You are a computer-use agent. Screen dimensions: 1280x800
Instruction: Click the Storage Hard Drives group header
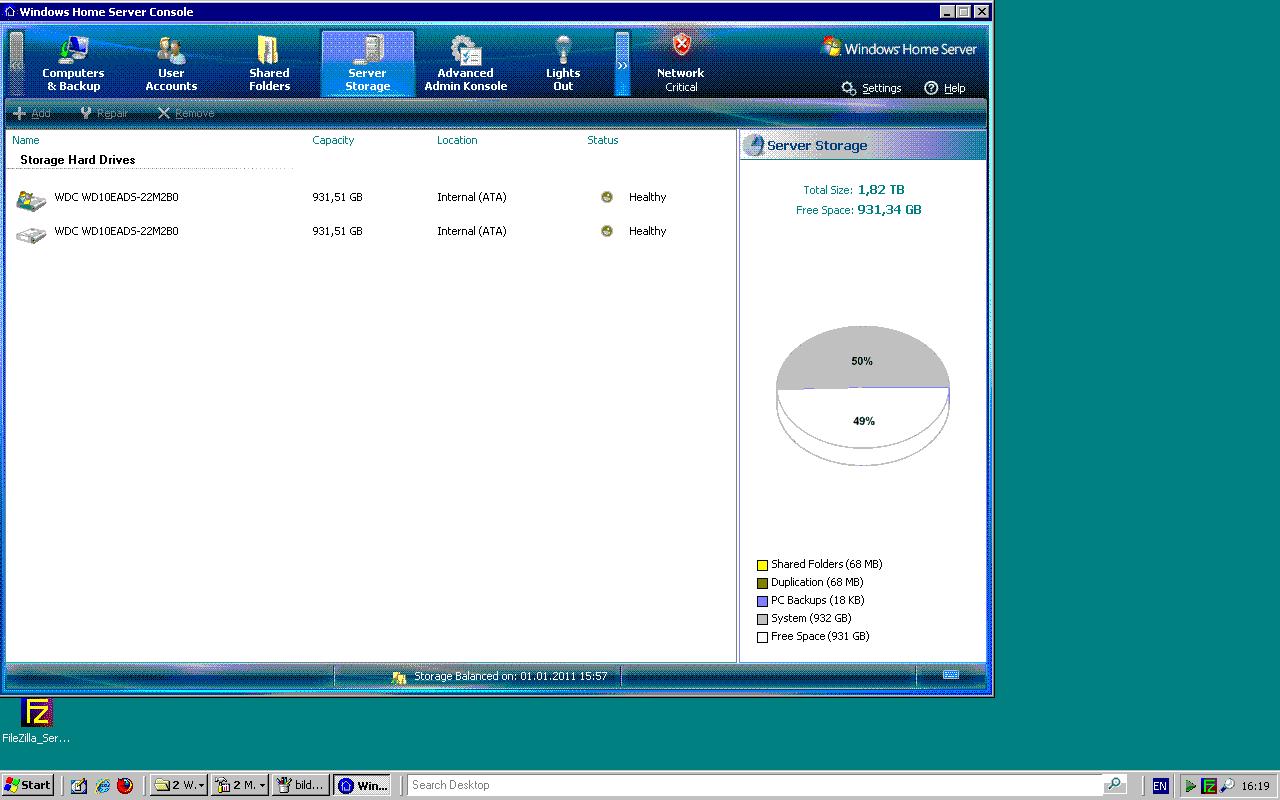[x=78, y=160]
